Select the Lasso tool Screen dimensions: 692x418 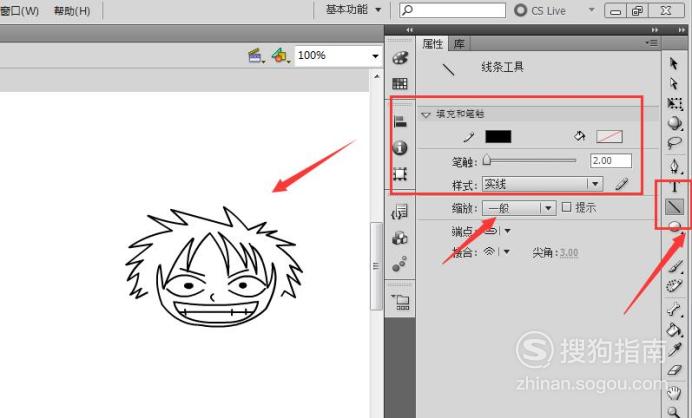(674, 143)
